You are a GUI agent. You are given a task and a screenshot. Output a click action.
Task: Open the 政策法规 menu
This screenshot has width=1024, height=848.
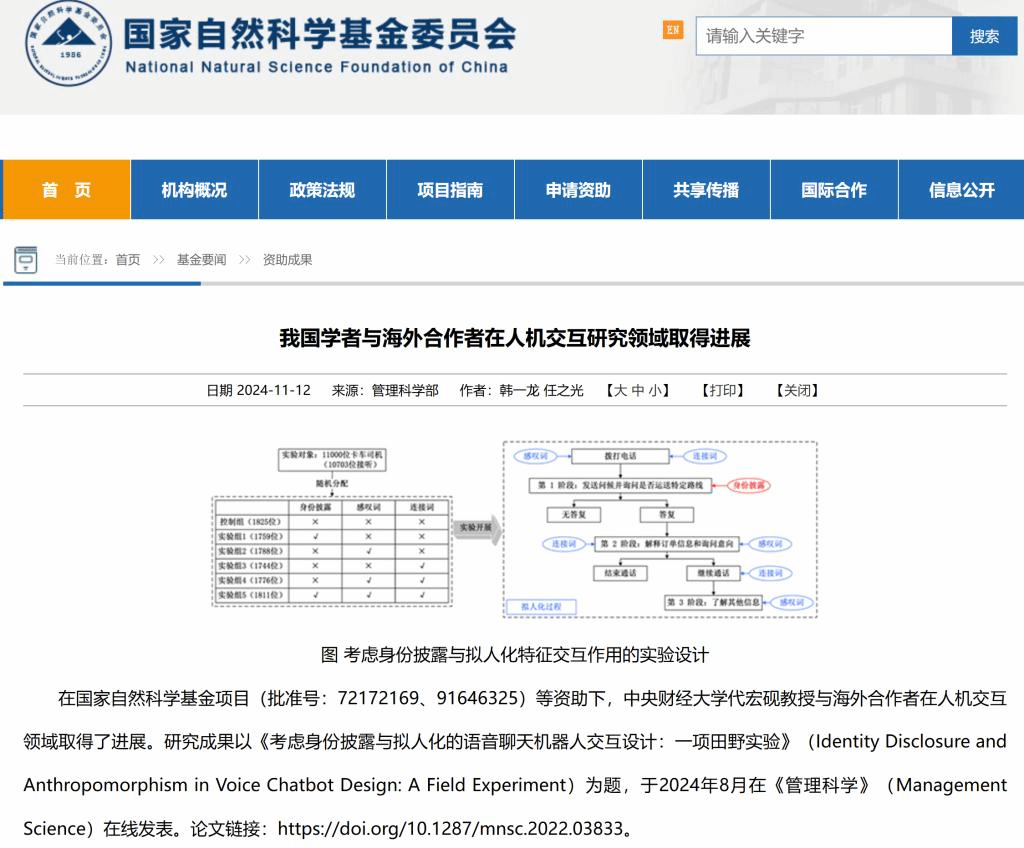pos(321,189)
